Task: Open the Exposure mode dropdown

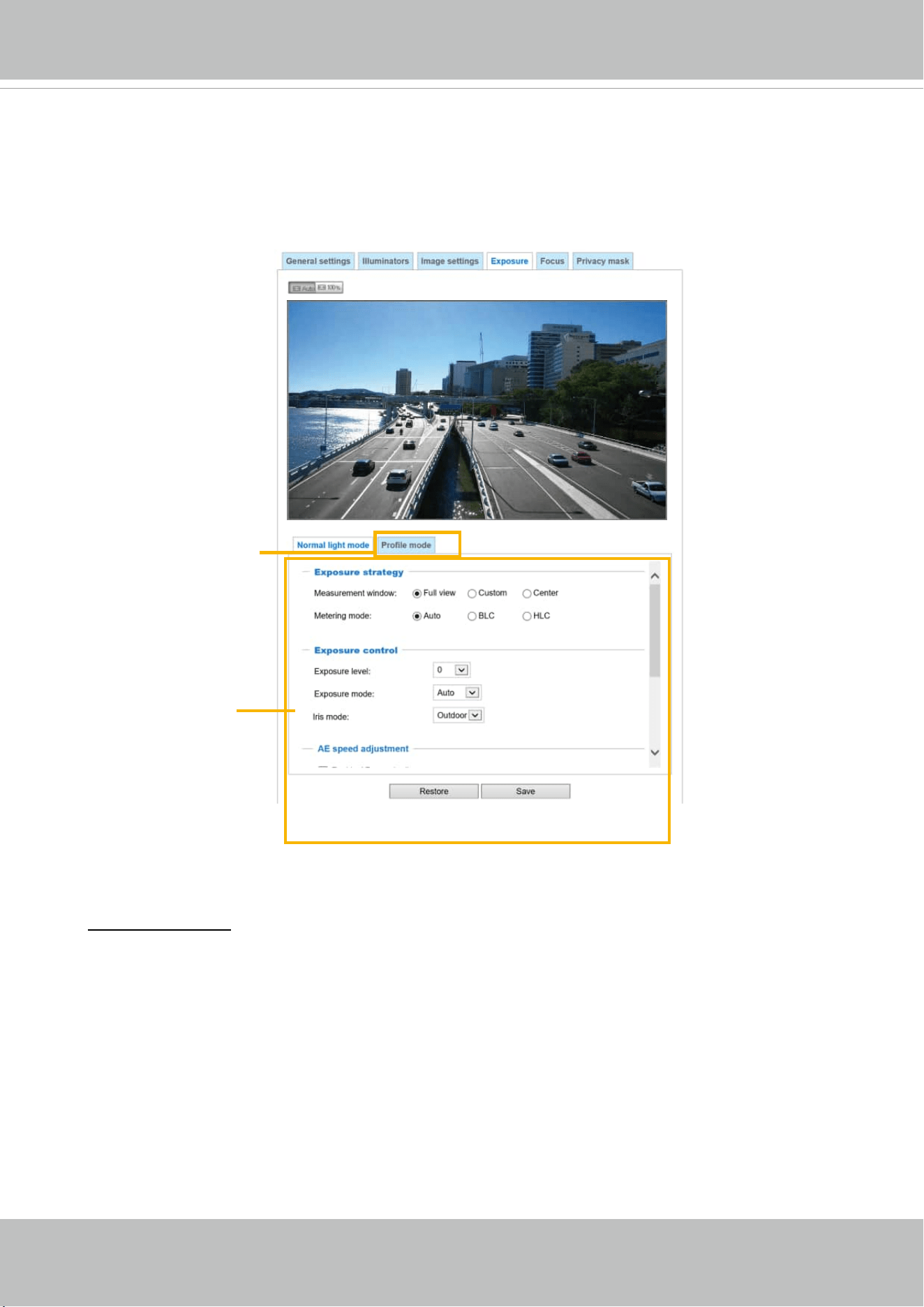Action: click(457, 693)
